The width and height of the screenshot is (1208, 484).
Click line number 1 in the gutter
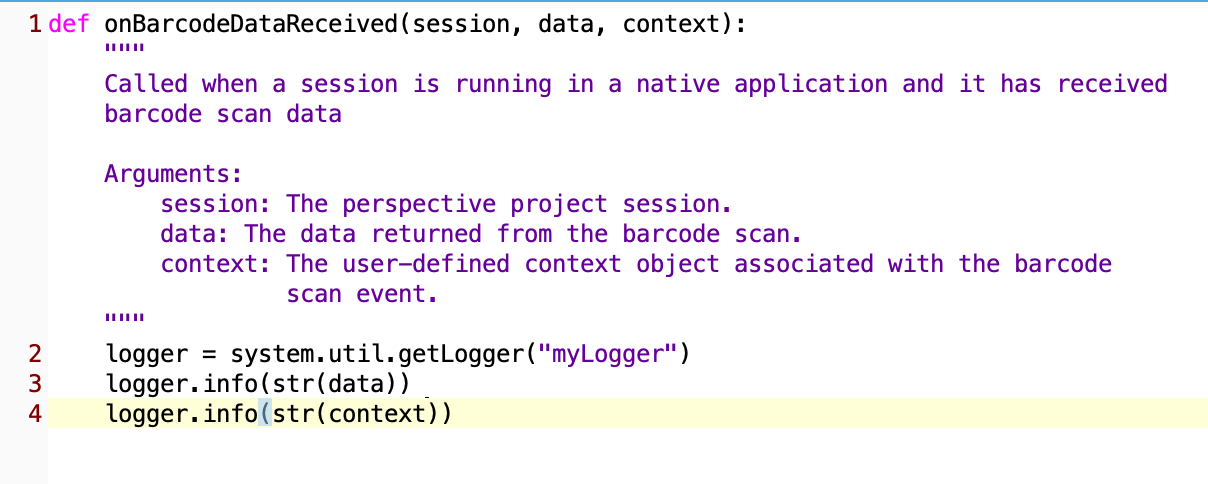tap(36, 25)
